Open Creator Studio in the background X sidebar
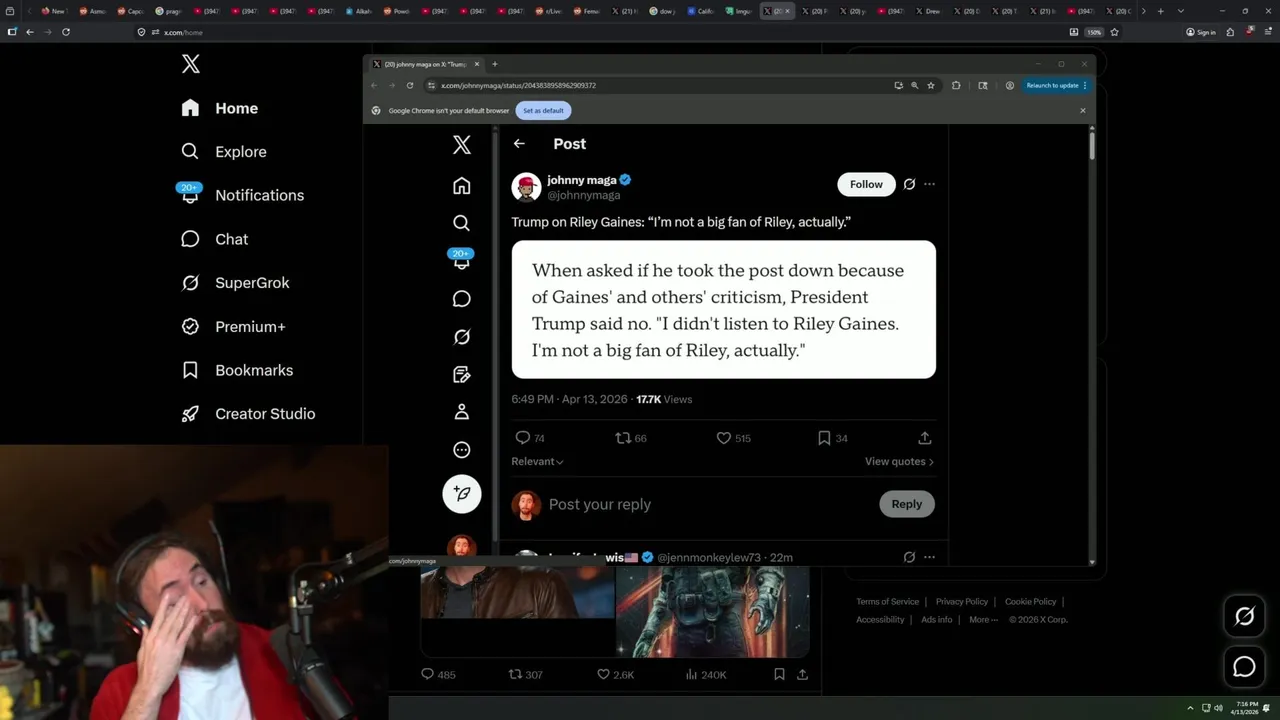 [248, 414]
